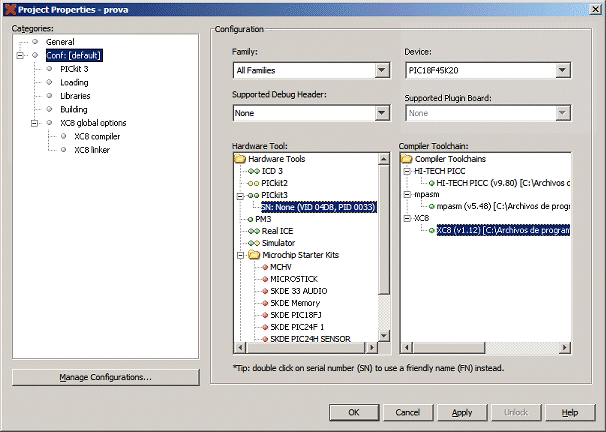Viewport: 606px width, 432px height.
Task: Select General category
Action: click(x=60, y=42)
